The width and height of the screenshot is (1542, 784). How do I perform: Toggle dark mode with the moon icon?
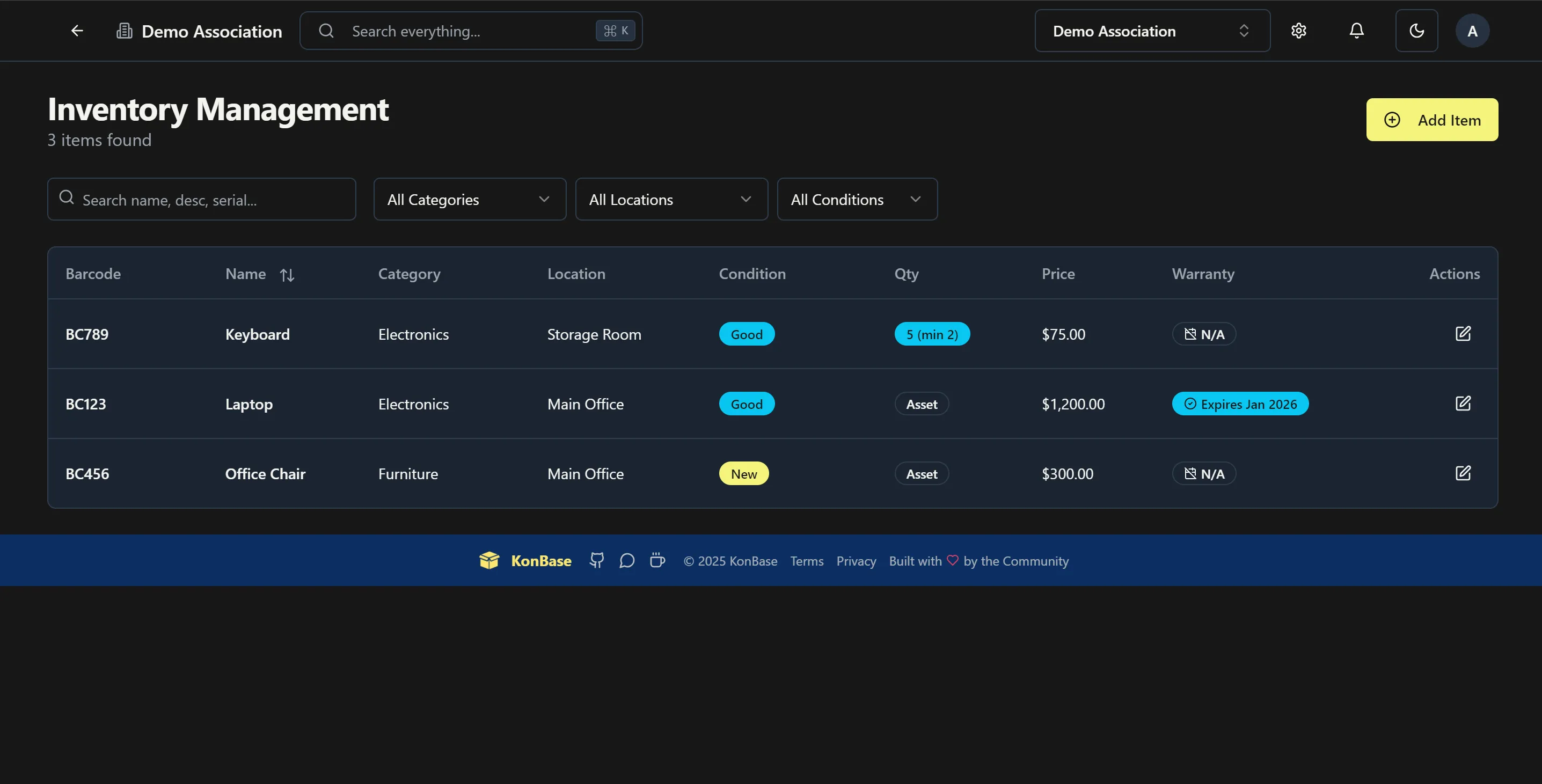click(x=1417, y=31)
